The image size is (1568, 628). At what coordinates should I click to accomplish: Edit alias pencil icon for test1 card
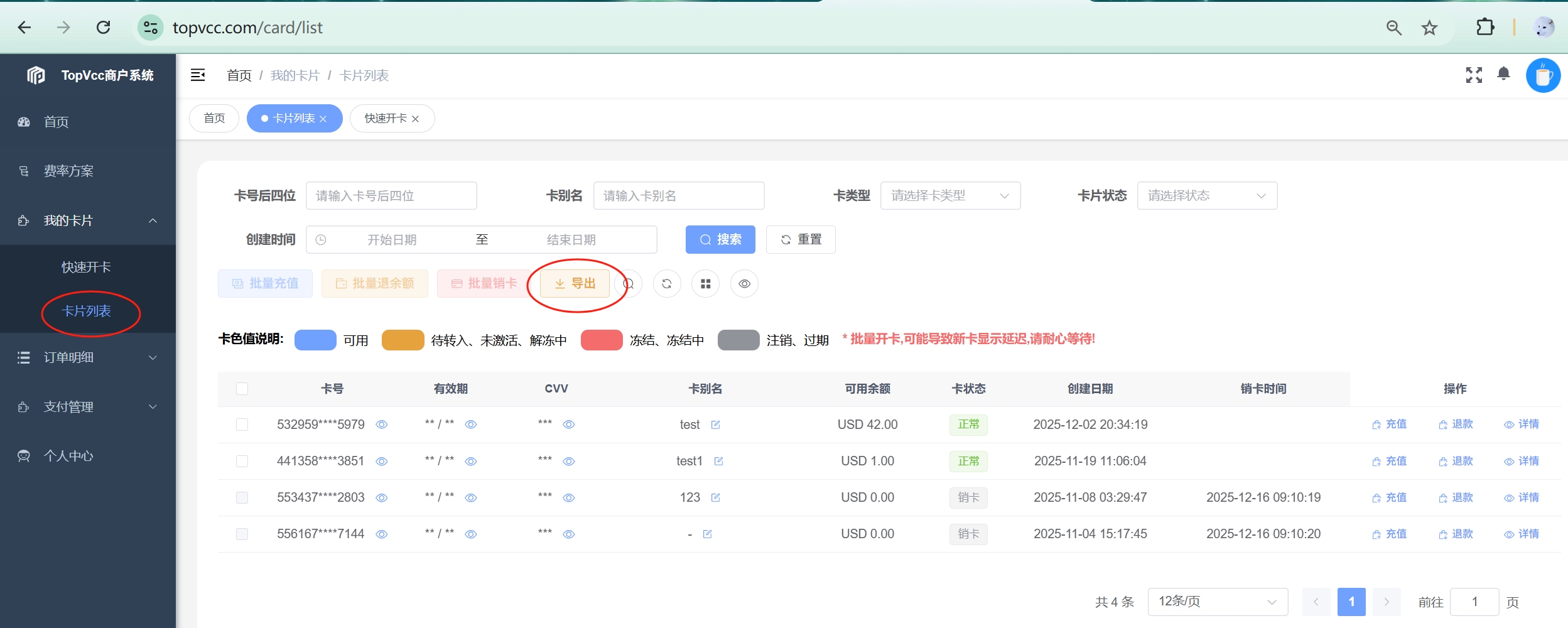[x=718, y=461]
